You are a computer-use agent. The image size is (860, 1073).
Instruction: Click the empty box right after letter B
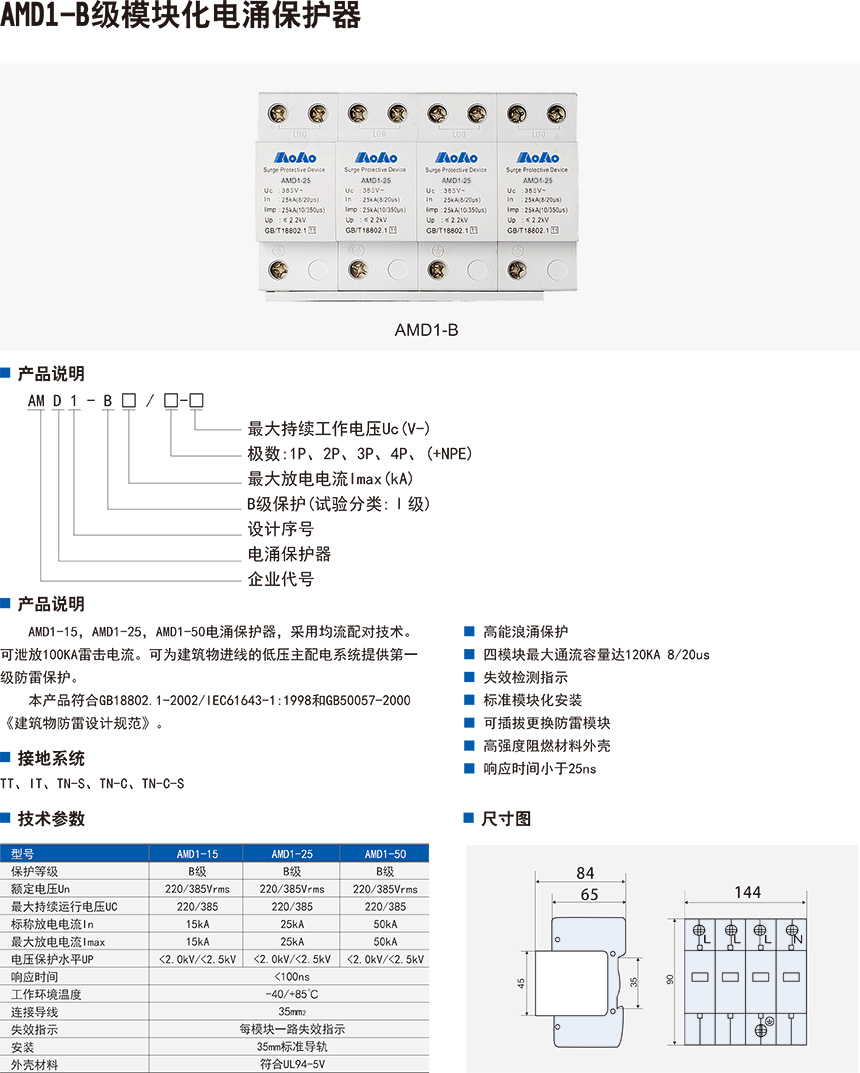[x=129, y=401]
